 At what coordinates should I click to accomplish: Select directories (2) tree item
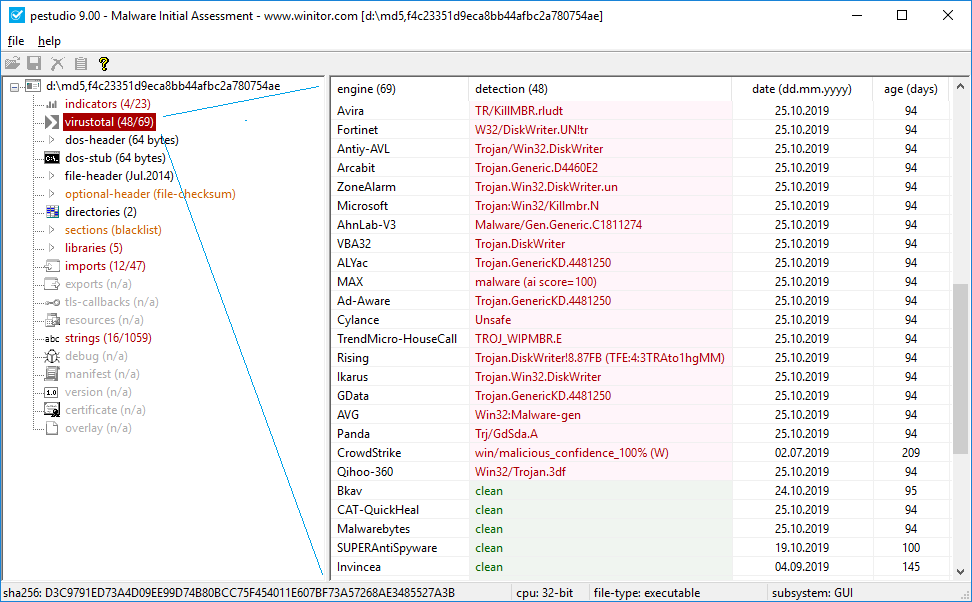click(x=100, y=212)
